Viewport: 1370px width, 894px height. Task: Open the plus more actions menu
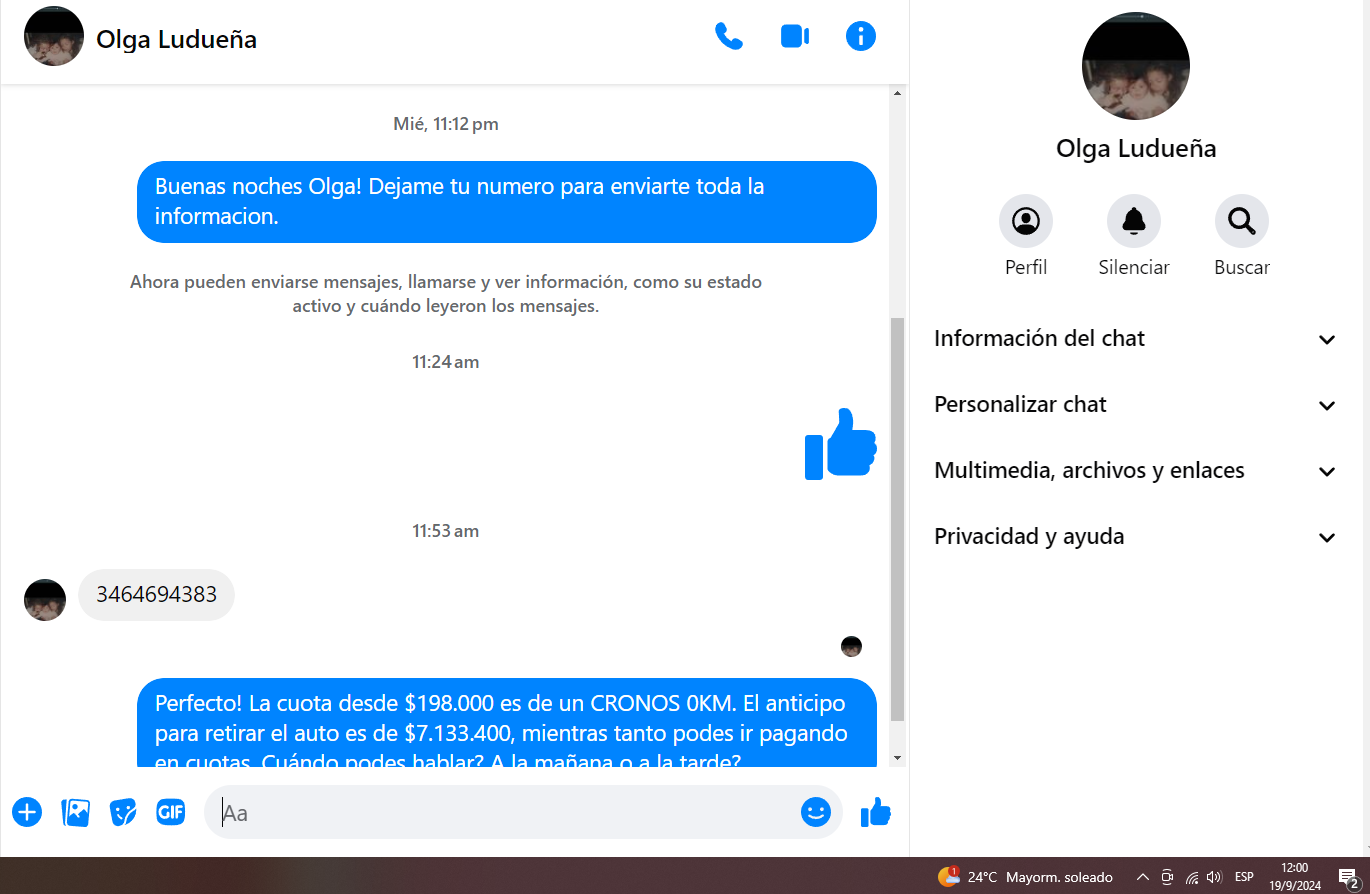click(27, 812)
